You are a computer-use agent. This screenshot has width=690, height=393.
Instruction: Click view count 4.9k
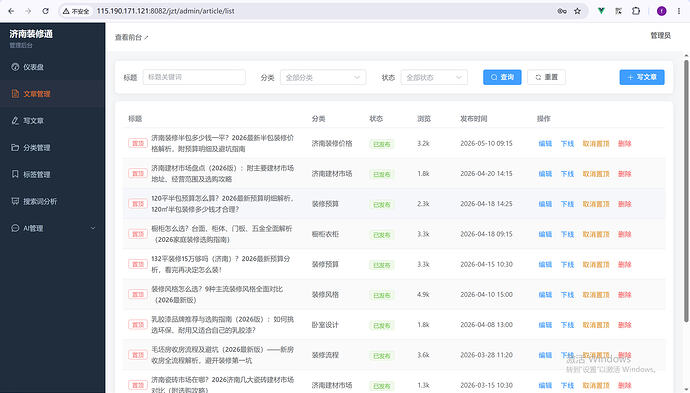coord(423,294)
